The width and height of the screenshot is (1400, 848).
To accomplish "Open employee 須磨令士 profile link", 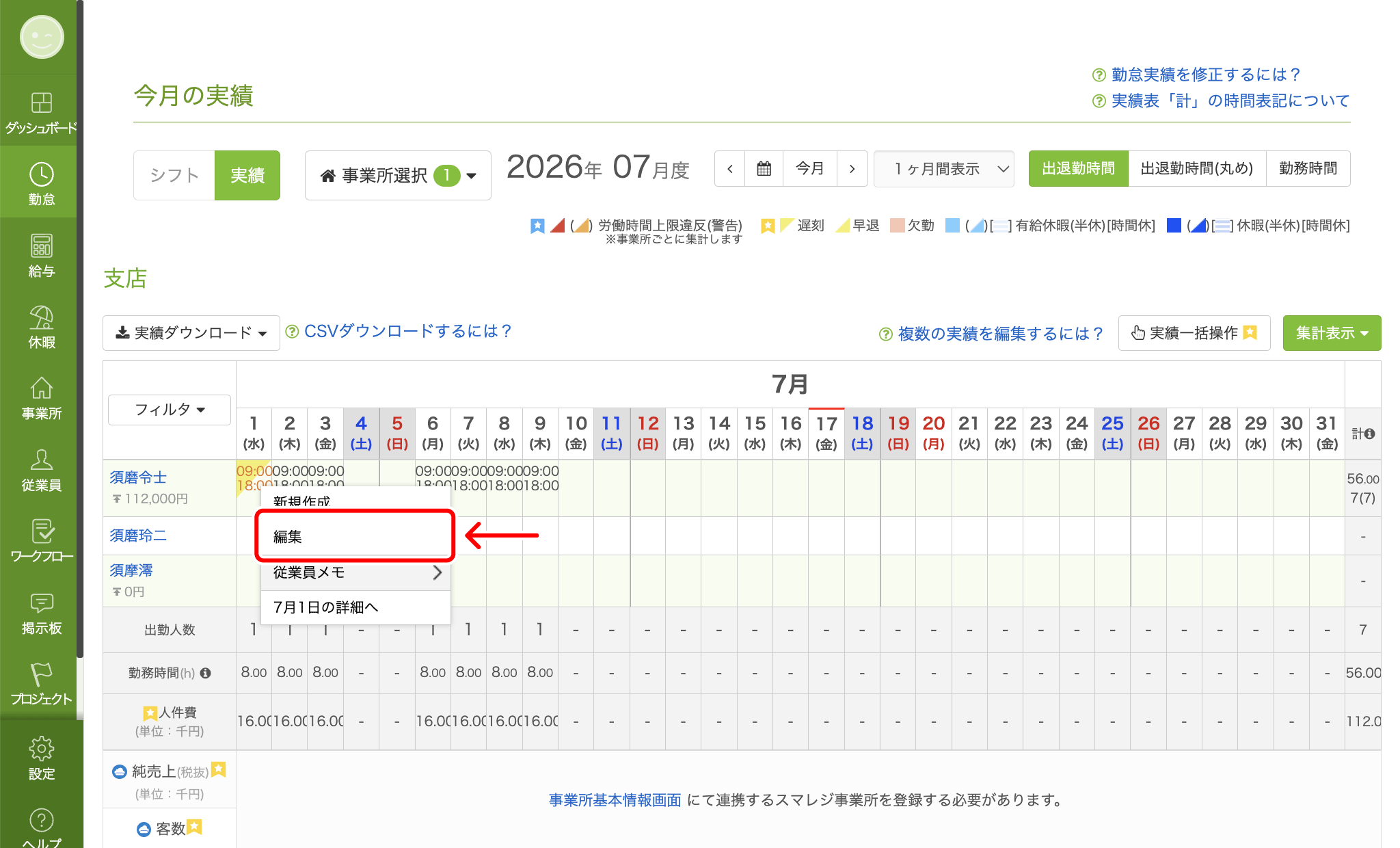I will click(138, 477).
